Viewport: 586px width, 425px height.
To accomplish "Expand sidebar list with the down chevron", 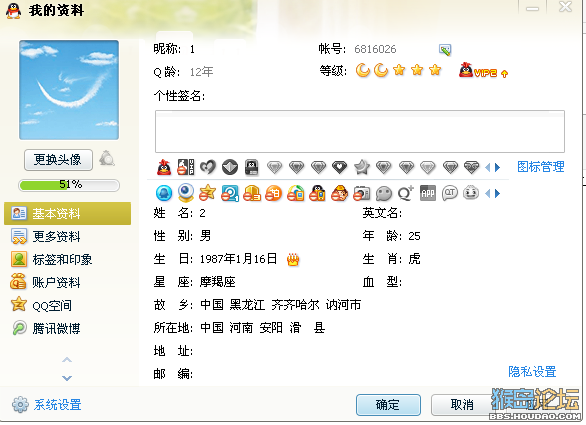I will point(67,378).
